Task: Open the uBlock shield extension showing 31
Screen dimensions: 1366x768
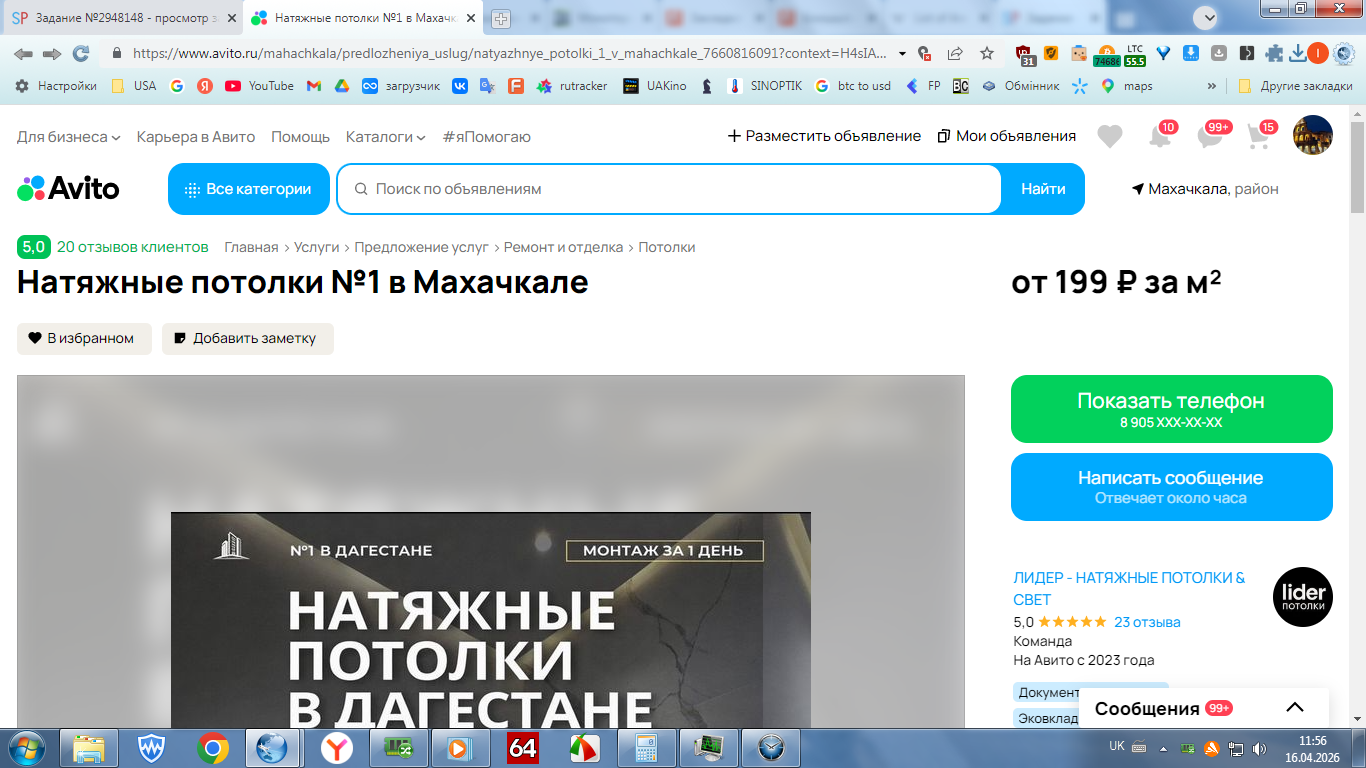Action: [x=1025, y=55]
